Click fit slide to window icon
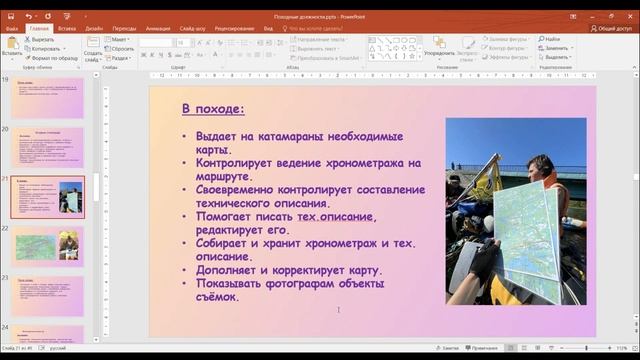This screenshot has height=360, width=640. coord(635,348)
